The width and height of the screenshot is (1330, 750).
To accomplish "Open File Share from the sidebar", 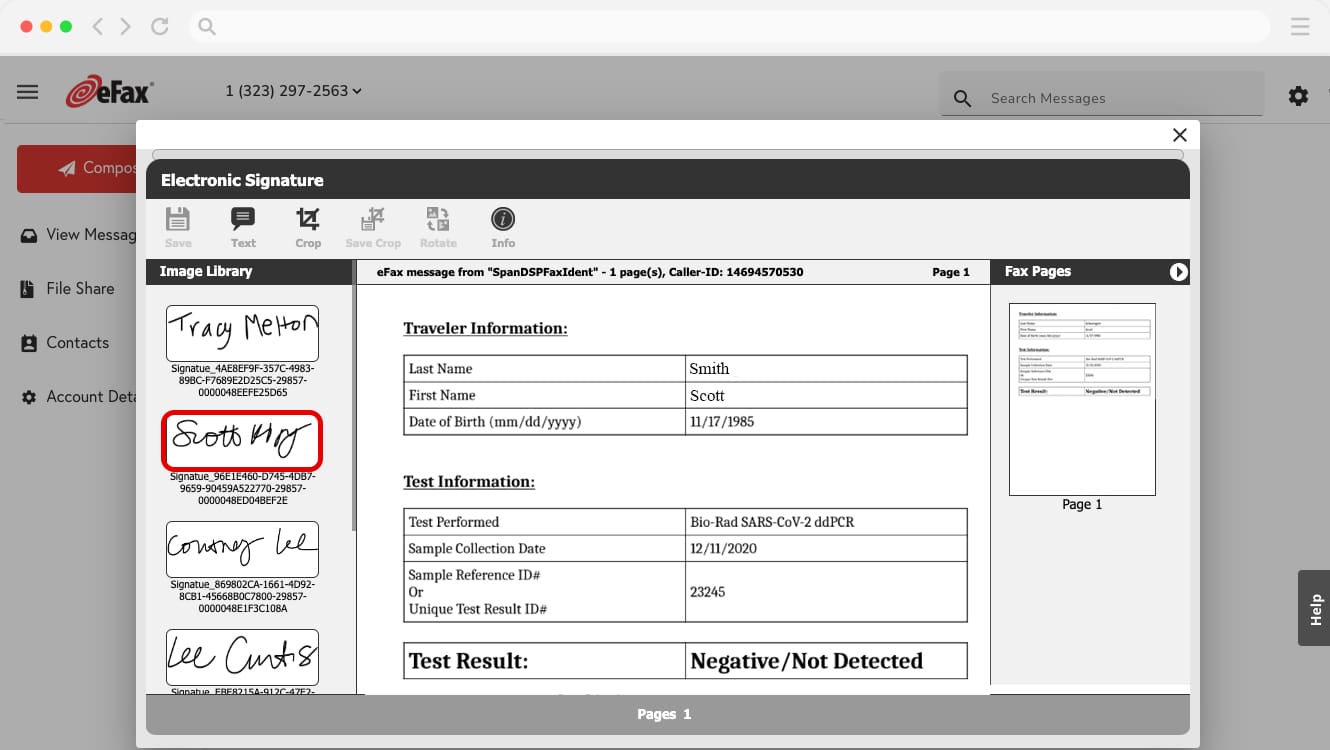I will point(79,288).
